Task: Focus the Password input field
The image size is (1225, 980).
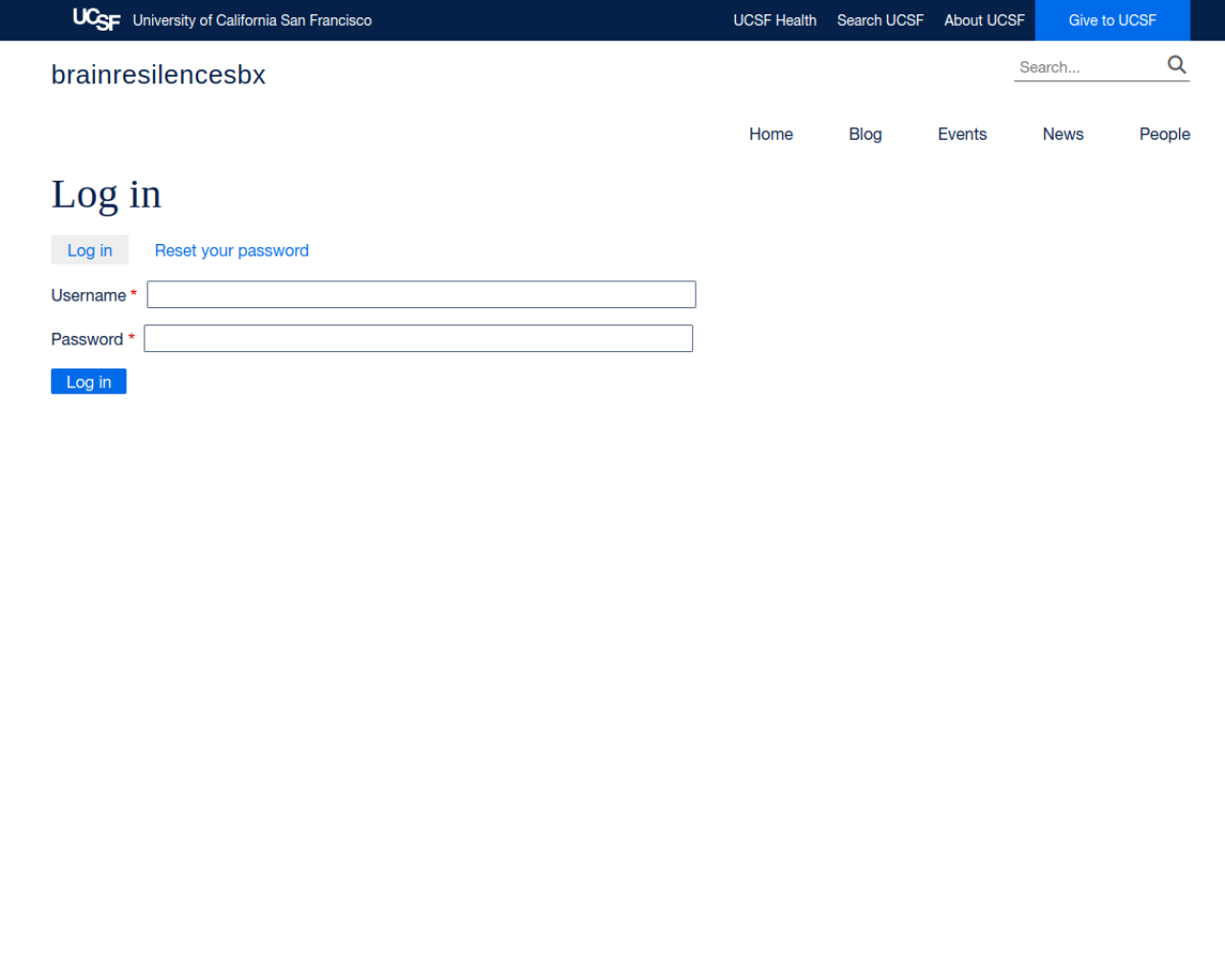Action: coord(418,339)
